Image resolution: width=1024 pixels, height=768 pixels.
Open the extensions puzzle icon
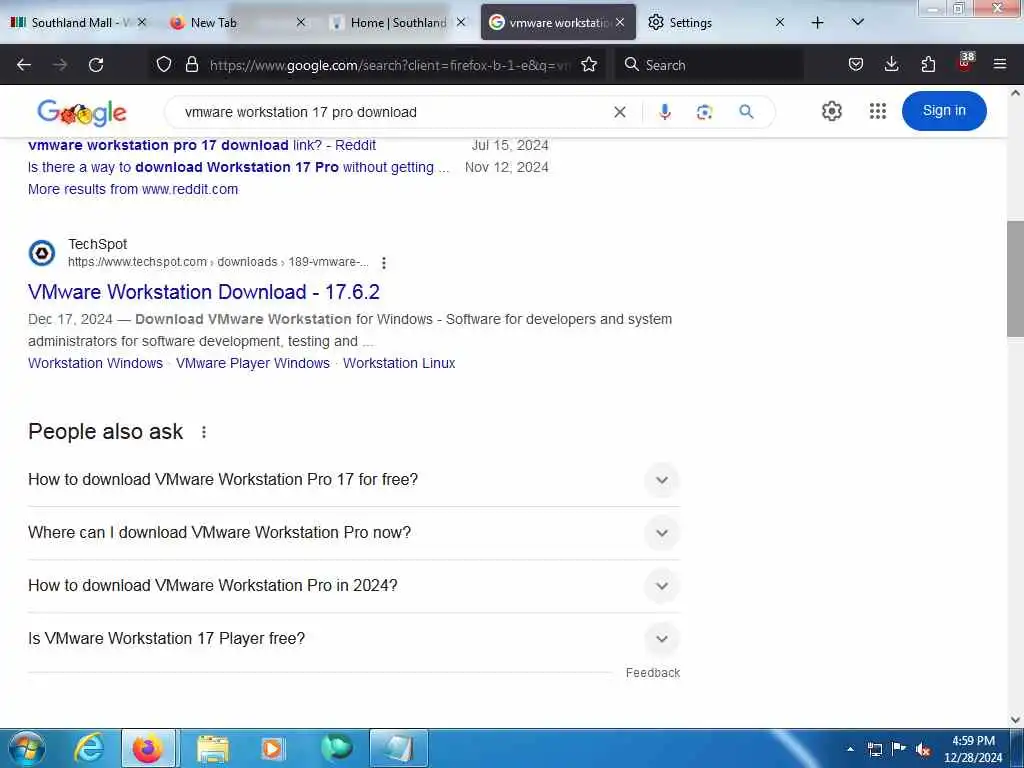(928, 65)
